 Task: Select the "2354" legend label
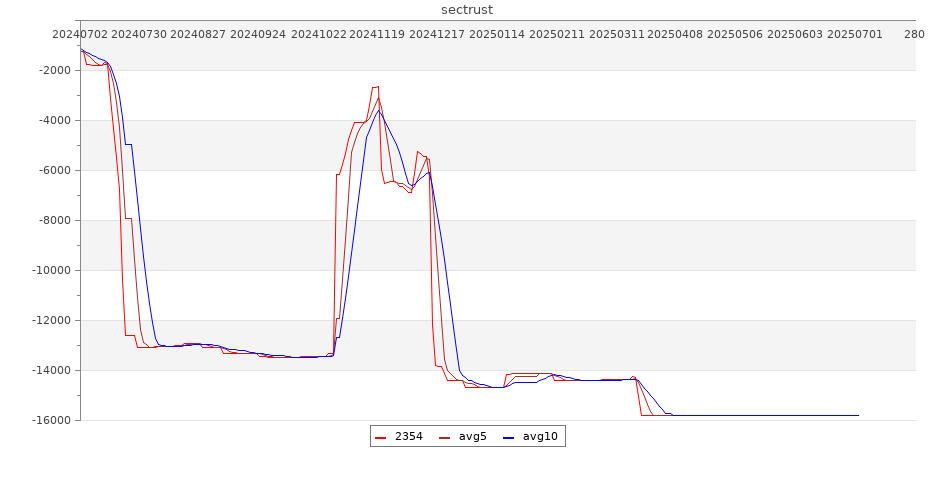(408, 437)
